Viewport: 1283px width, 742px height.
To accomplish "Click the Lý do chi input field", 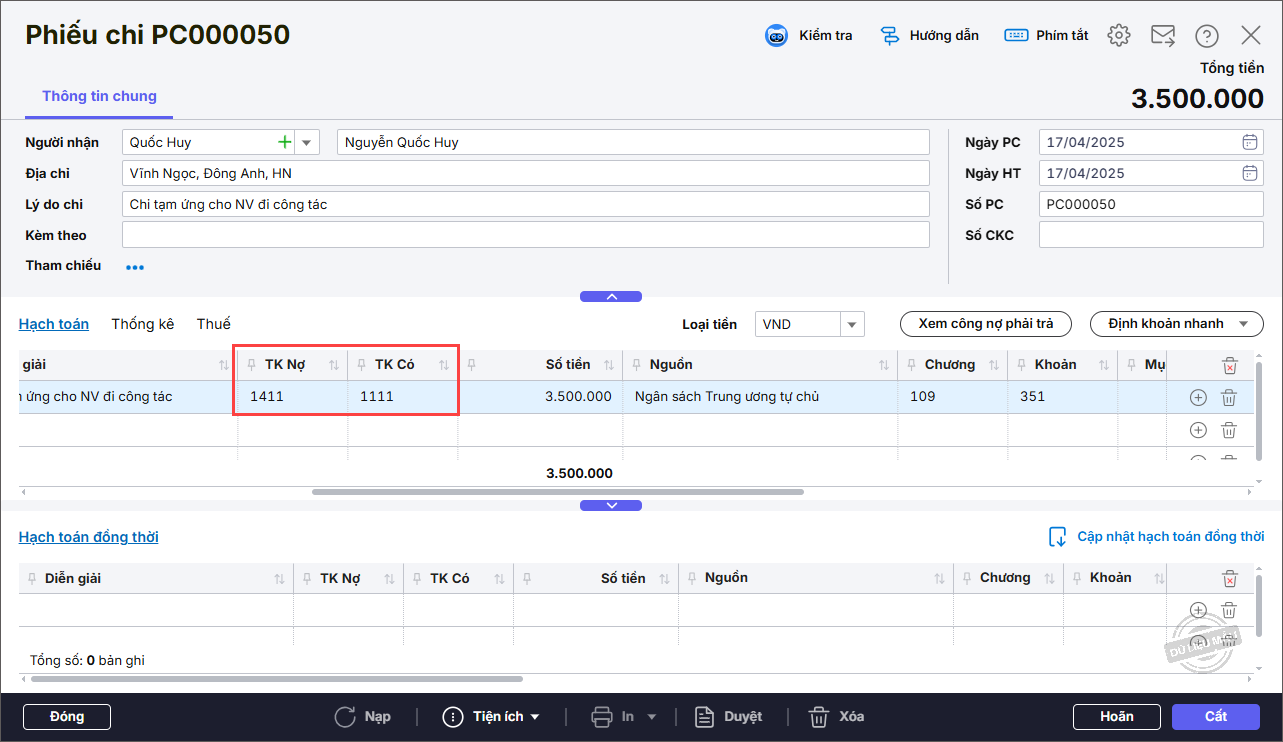I will pyautogui.click(x=525, y=204).
